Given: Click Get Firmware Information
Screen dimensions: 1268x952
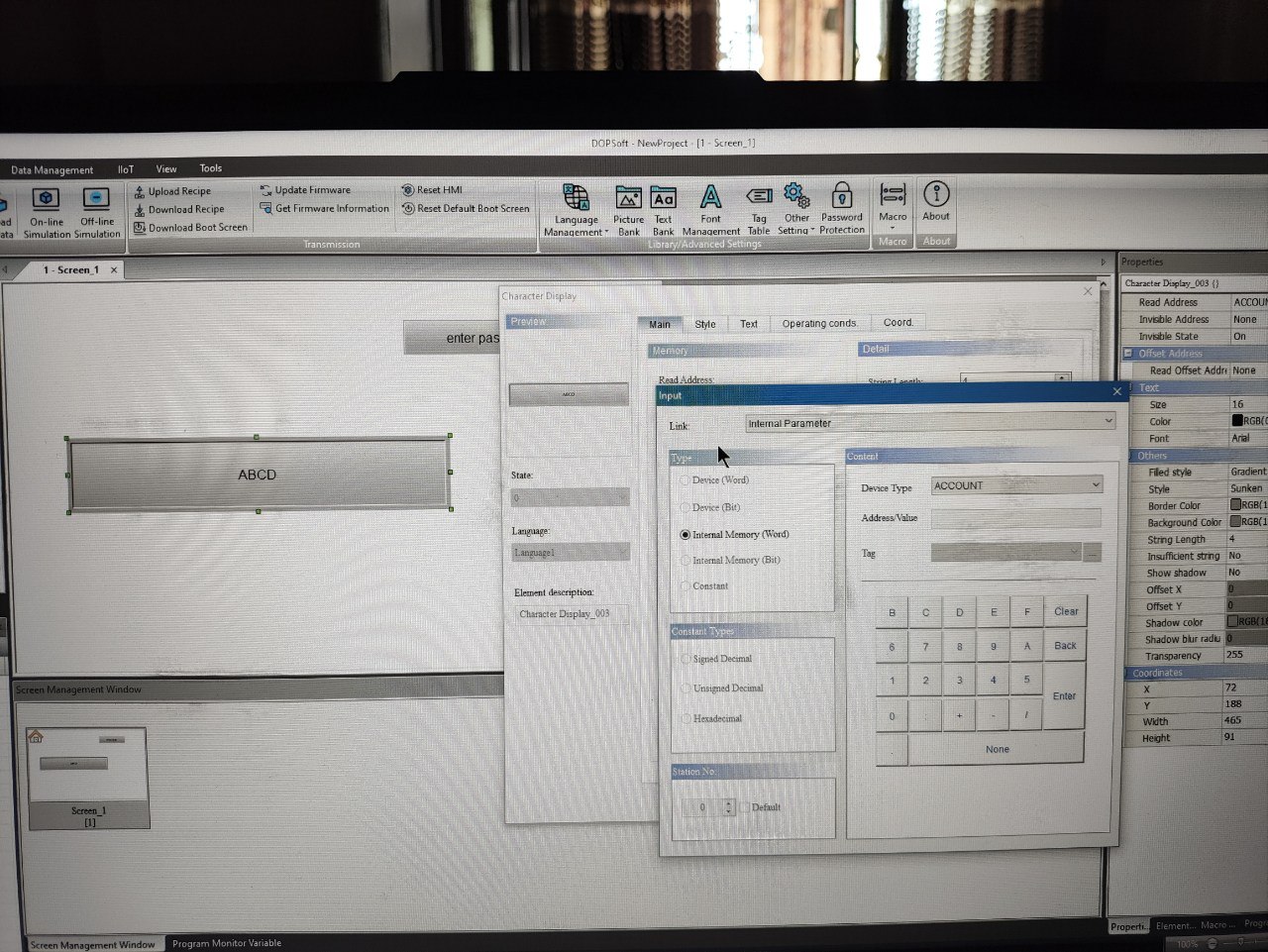Looking at the screenshot, I should (x=325, y=208).
